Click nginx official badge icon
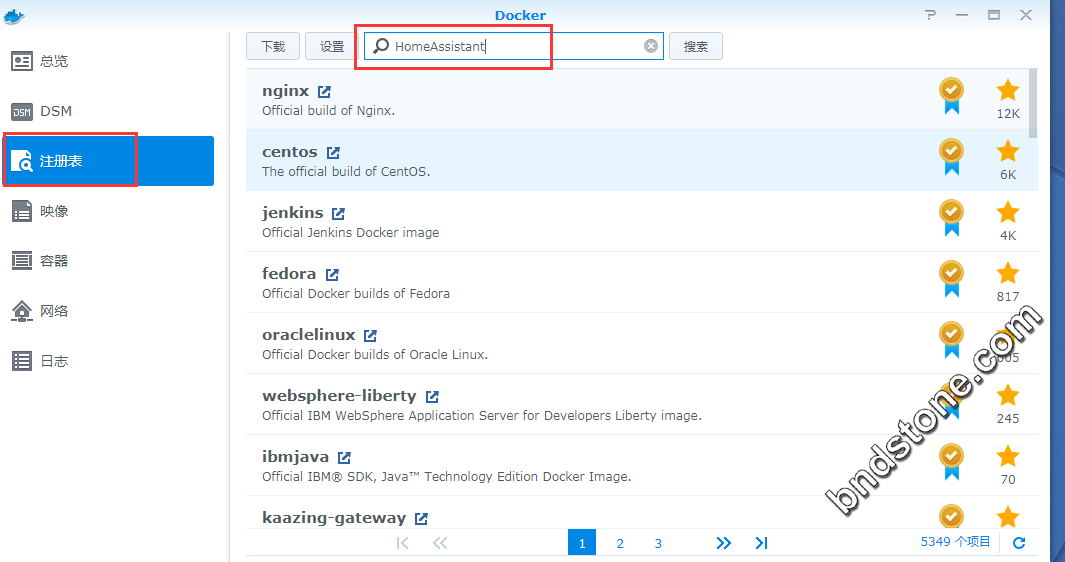This screenshot has width=1065, height=562. [x=952, y=96]
